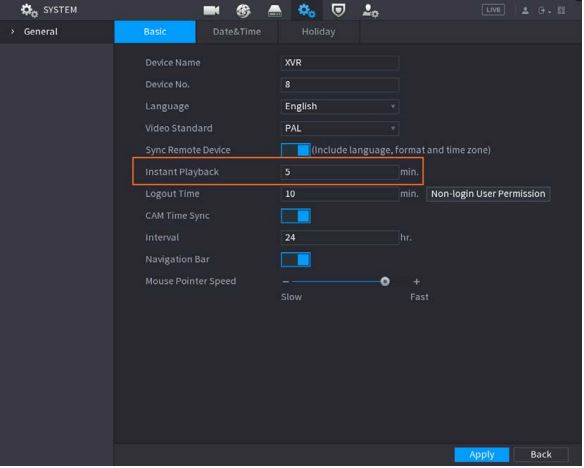Open the Camera settings icon
The width and height of the screenshot is (584, 468).
(x=212, y=10)
